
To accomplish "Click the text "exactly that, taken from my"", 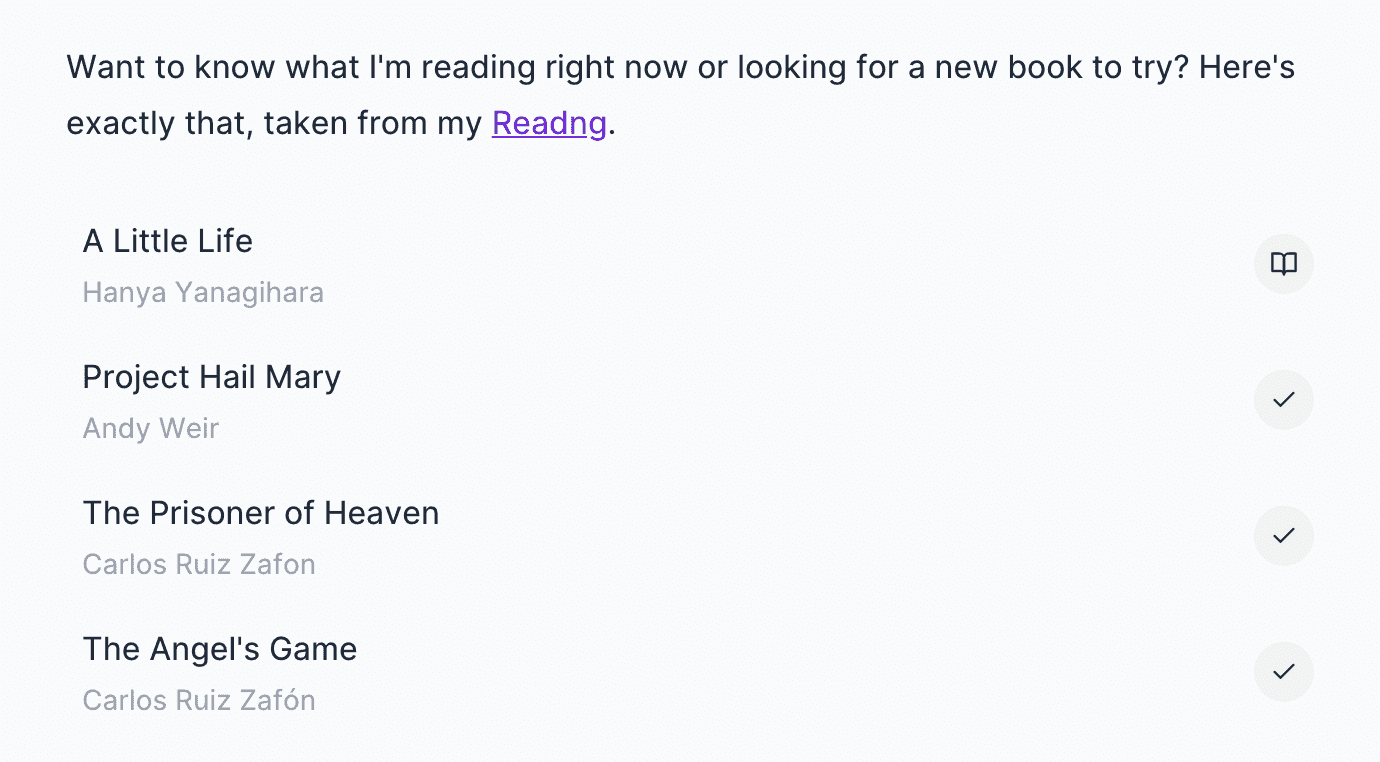I will click(x=275, y=124).
